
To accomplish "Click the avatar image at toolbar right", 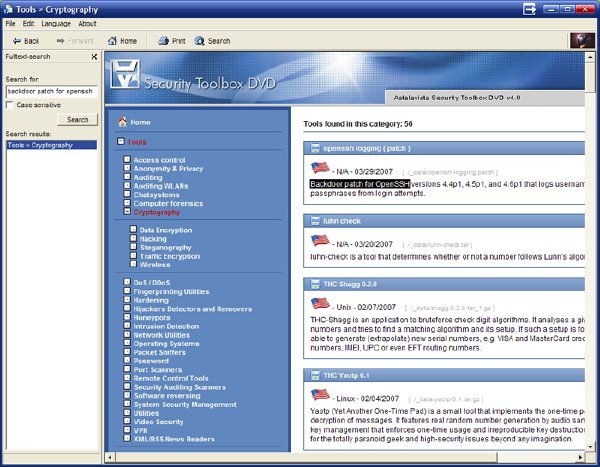I will pos(582,41).
